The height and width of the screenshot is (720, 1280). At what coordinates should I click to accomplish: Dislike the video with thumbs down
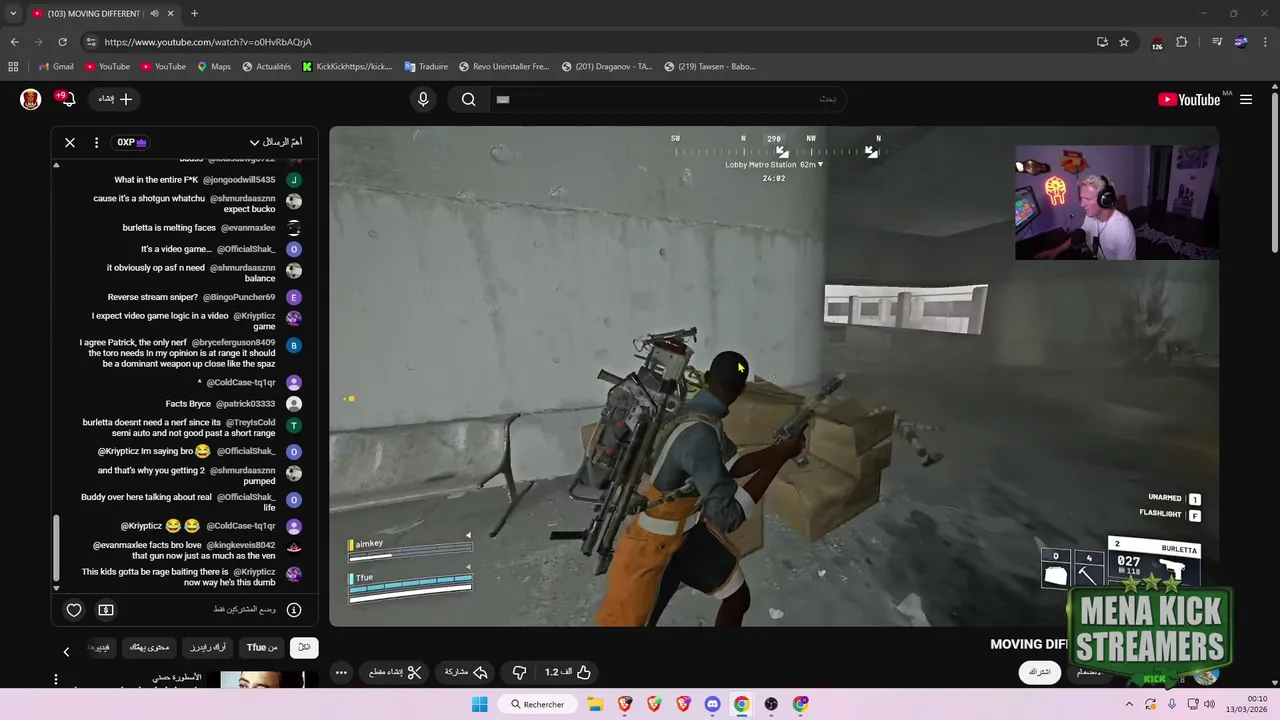tap(519, 672)
